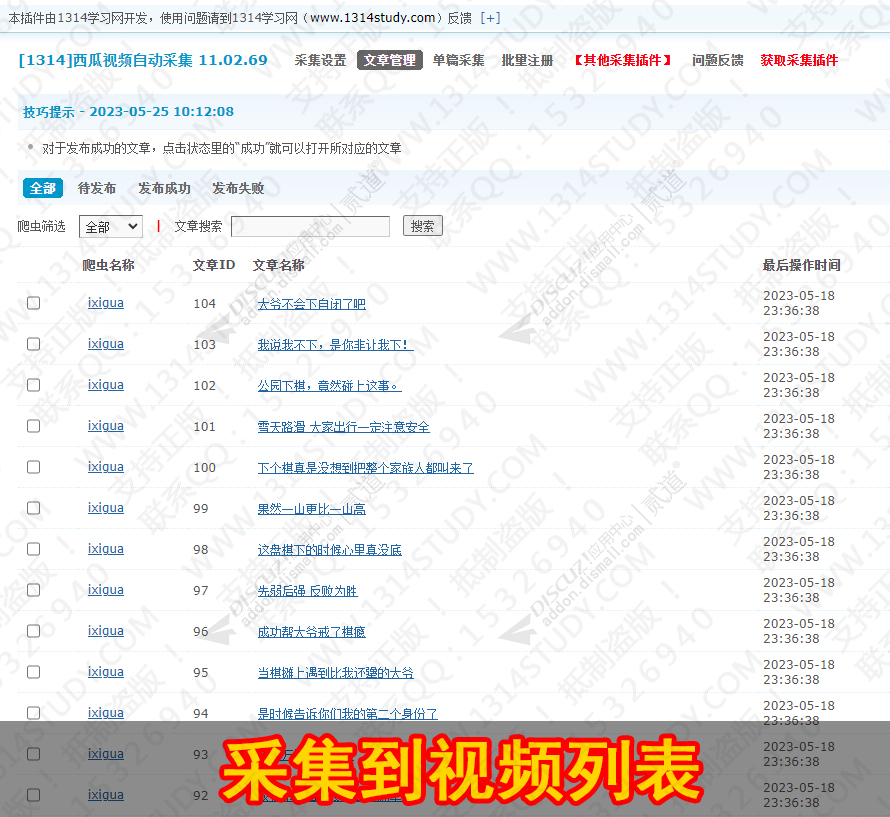Click the ixigua link in row 97

click(106, 590)
